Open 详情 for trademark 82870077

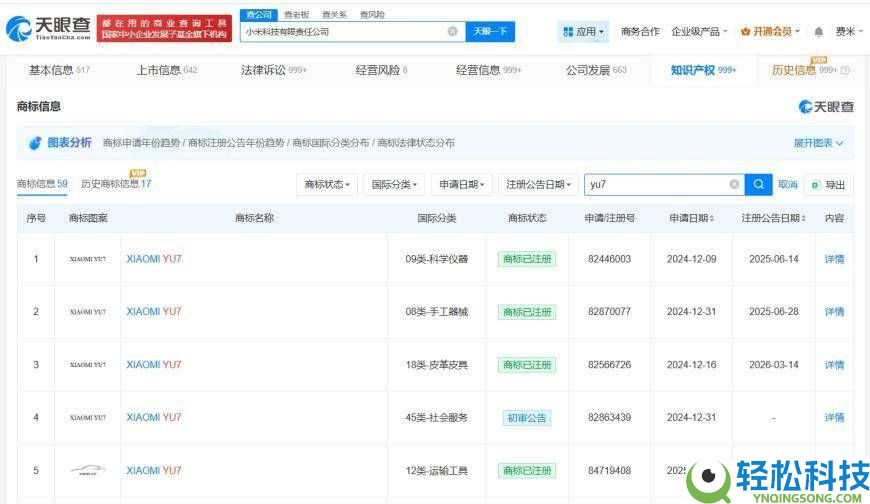pos(834,312)
